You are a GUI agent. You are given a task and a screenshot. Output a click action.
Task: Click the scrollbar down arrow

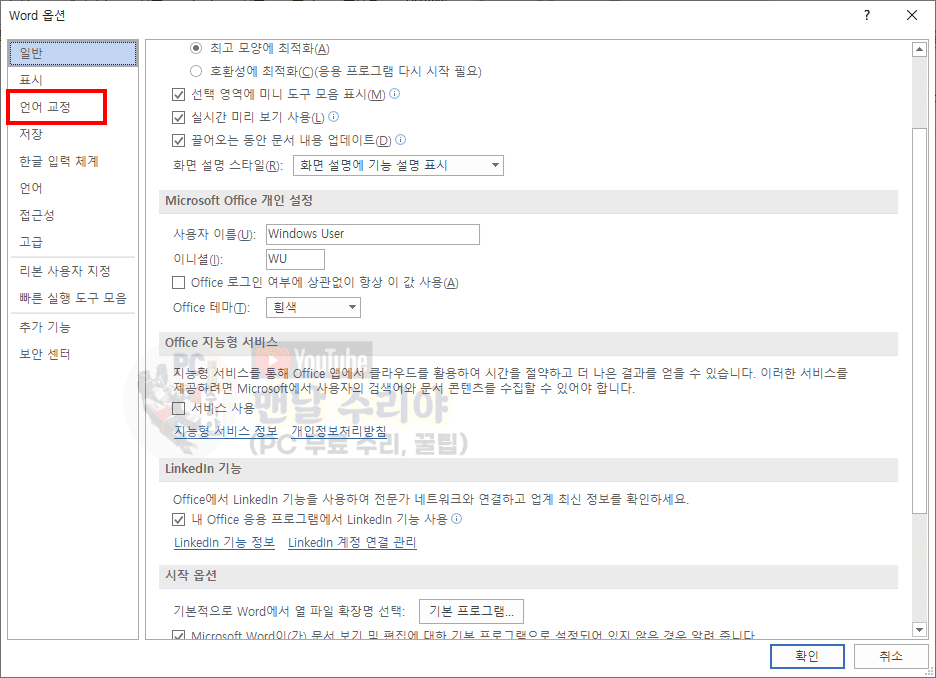click(x=919, y=629)
